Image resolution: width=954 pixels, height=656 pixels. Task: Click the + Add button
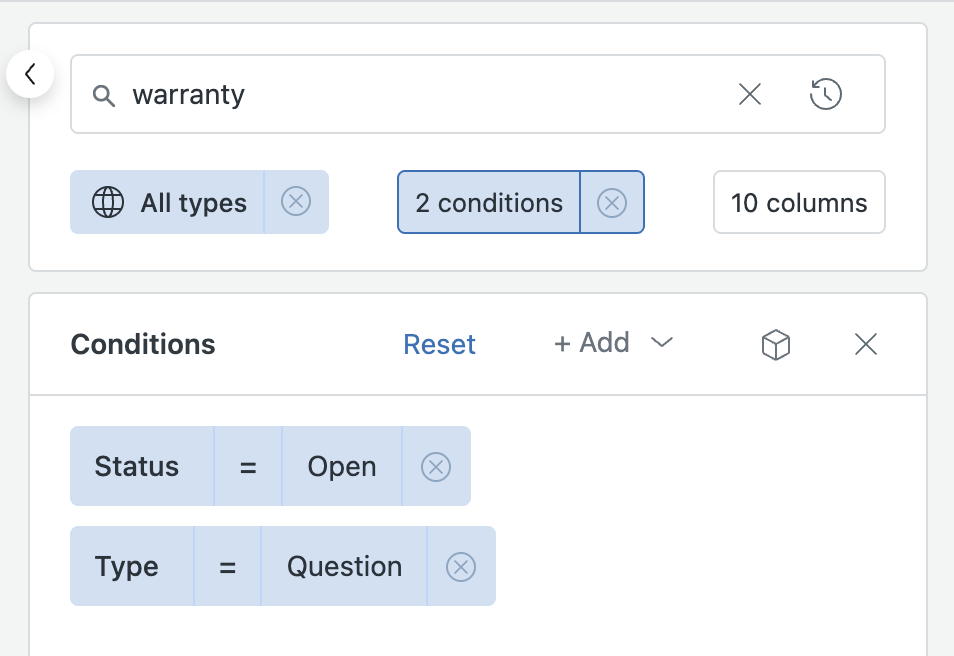click(x=591, y=343)
